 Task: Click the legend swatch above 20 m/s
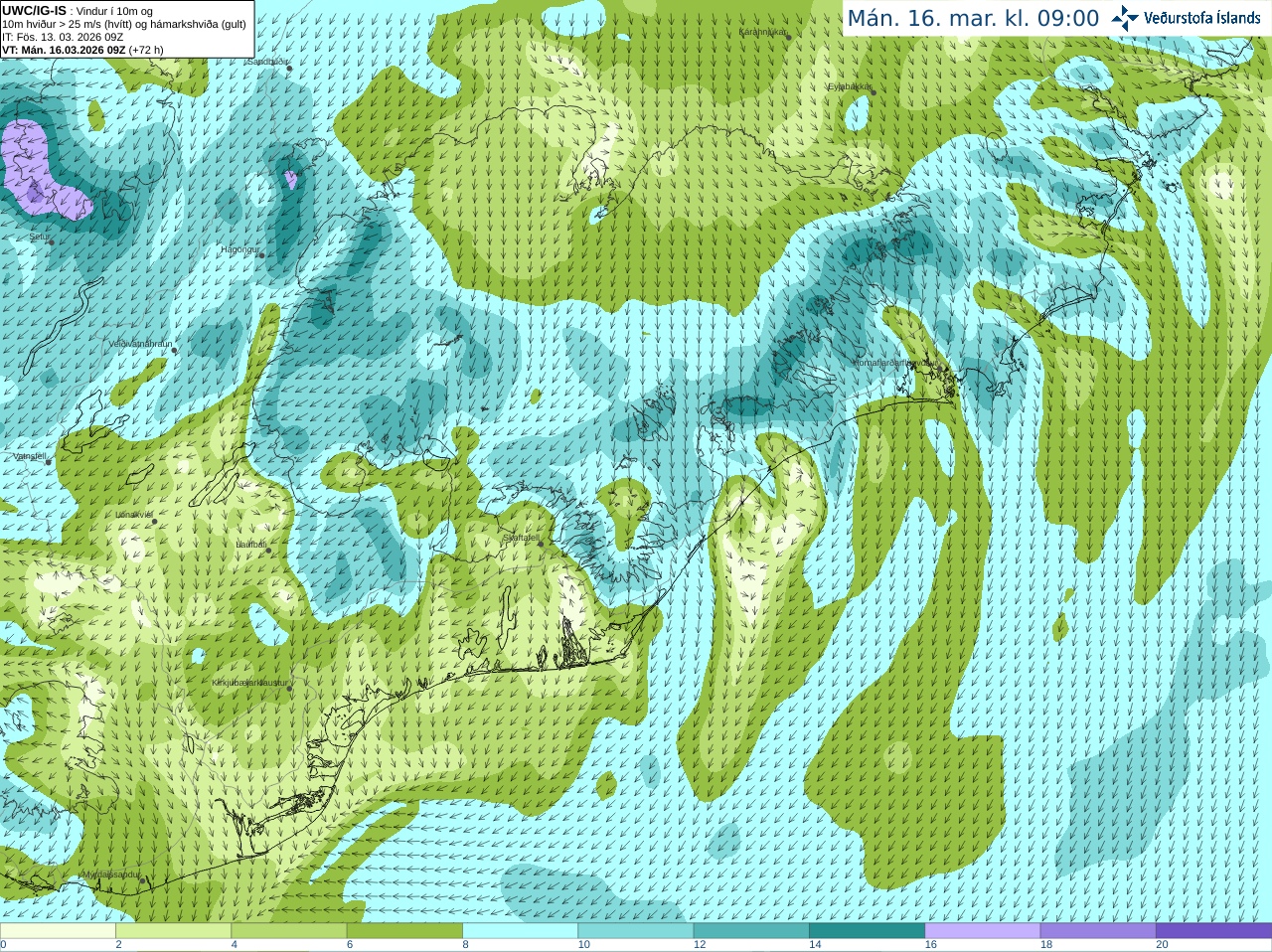(1213, 931)
